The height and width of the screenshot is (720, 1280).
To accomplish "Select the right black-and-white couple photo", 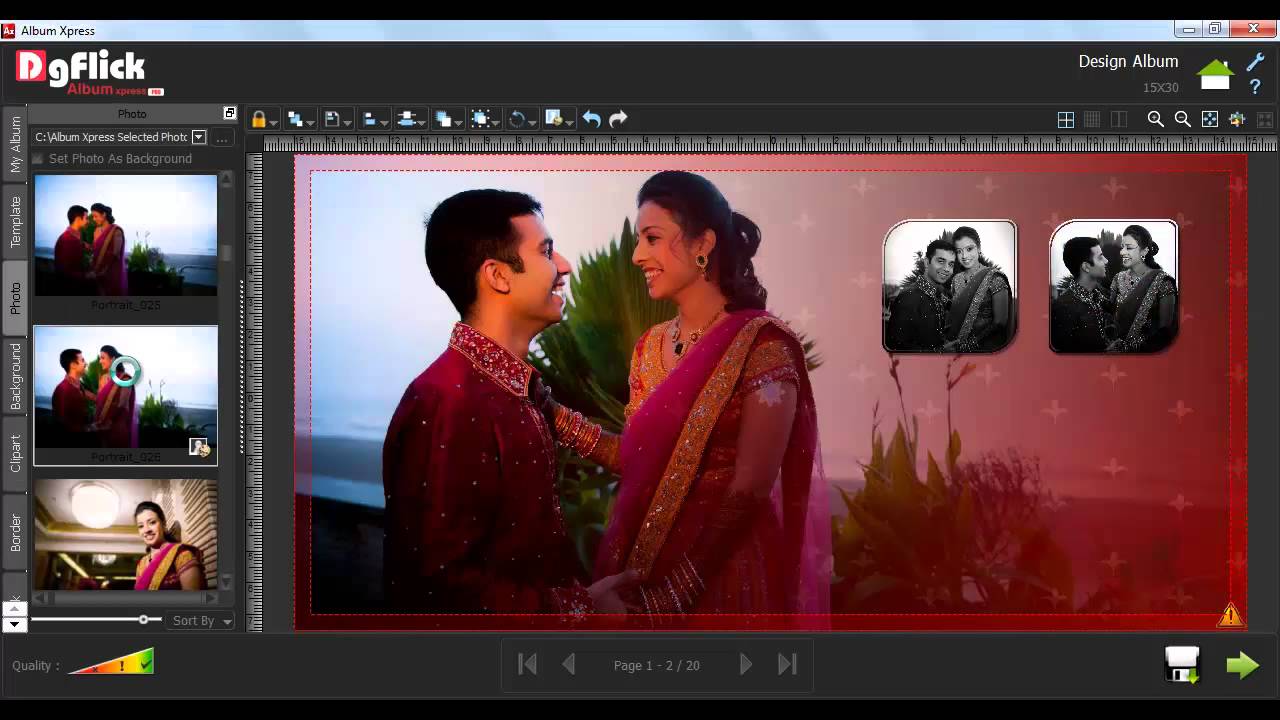I will pyautogui.click(x=1114, y=286).
